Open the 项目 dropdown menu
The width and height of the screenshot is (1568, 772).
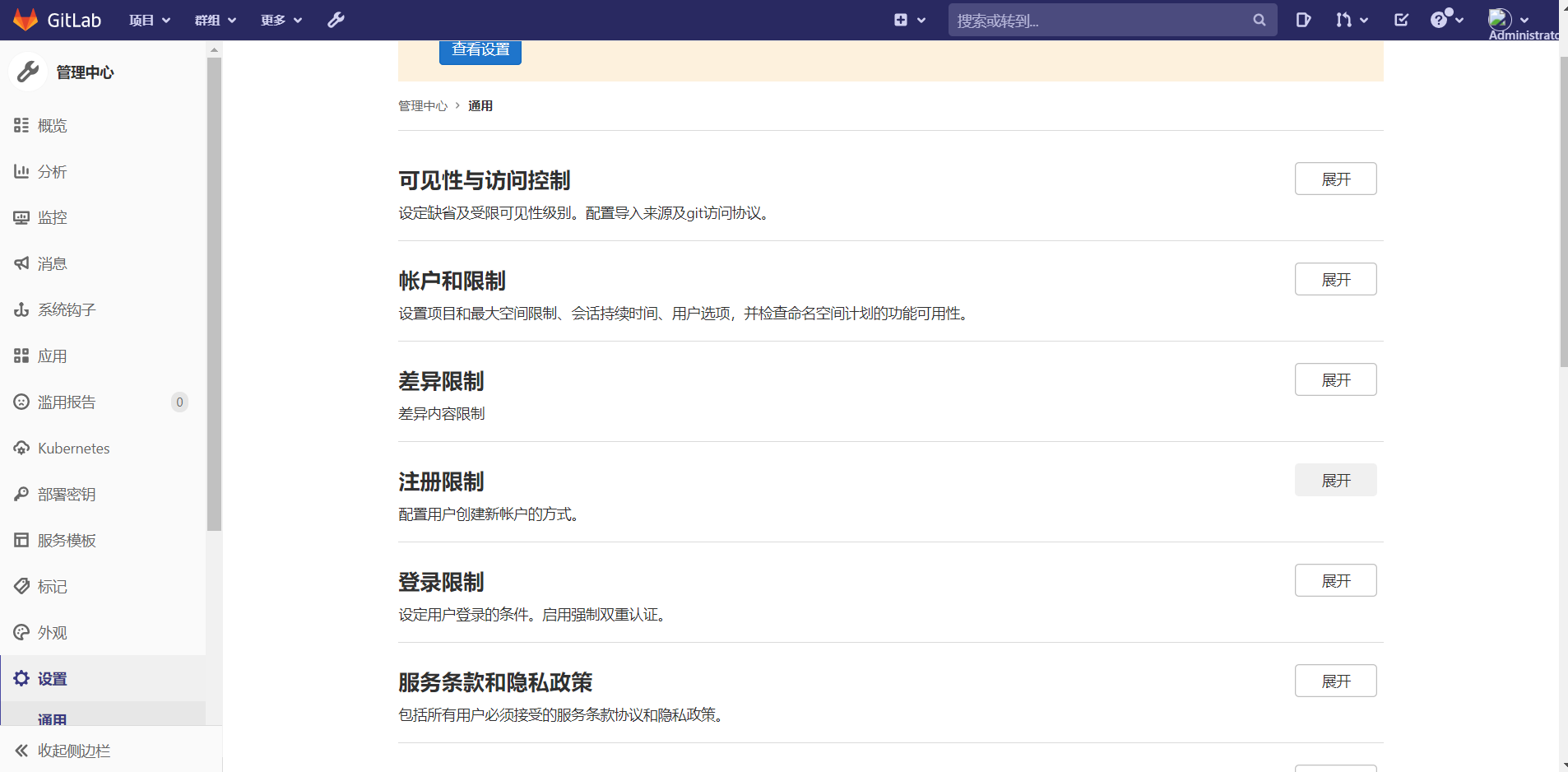coord(150,20)
